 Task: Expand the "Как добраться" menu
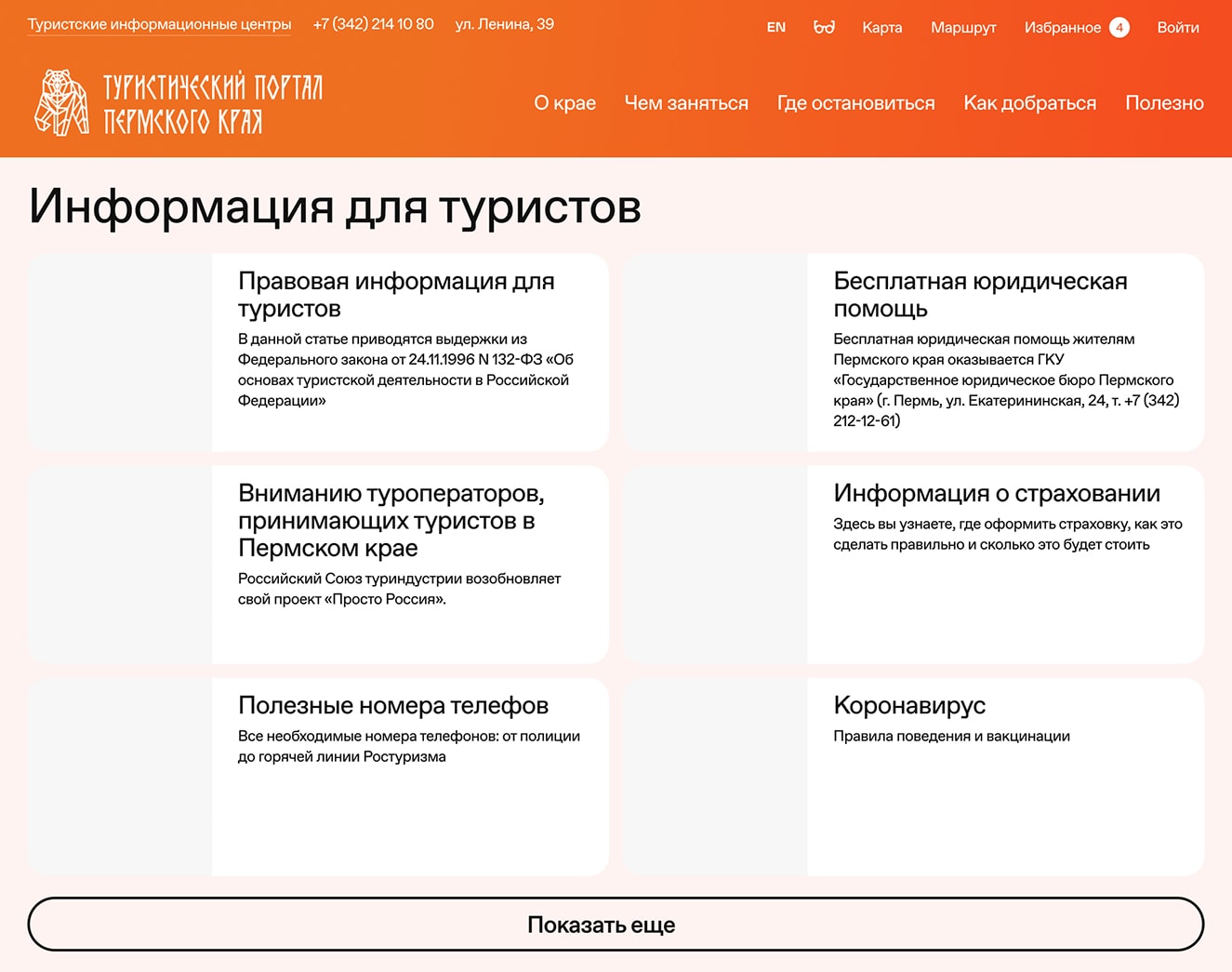(x=1029, y=103)
